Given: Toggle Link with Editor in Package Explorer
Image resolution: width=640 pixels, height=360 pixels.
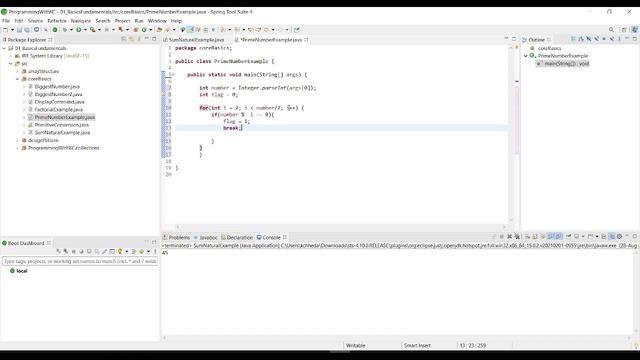Looking at the screenshot, I should [131, 39].
